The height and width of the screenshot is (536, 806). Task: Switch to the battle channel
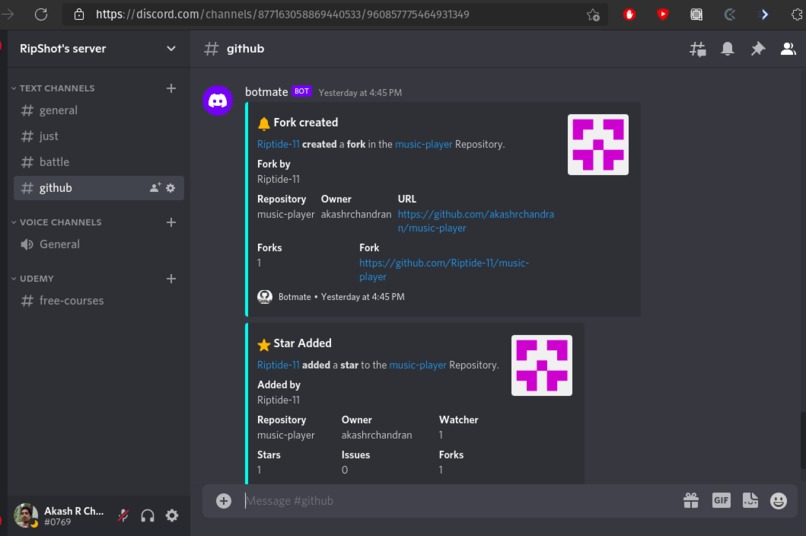click(99, 162)
